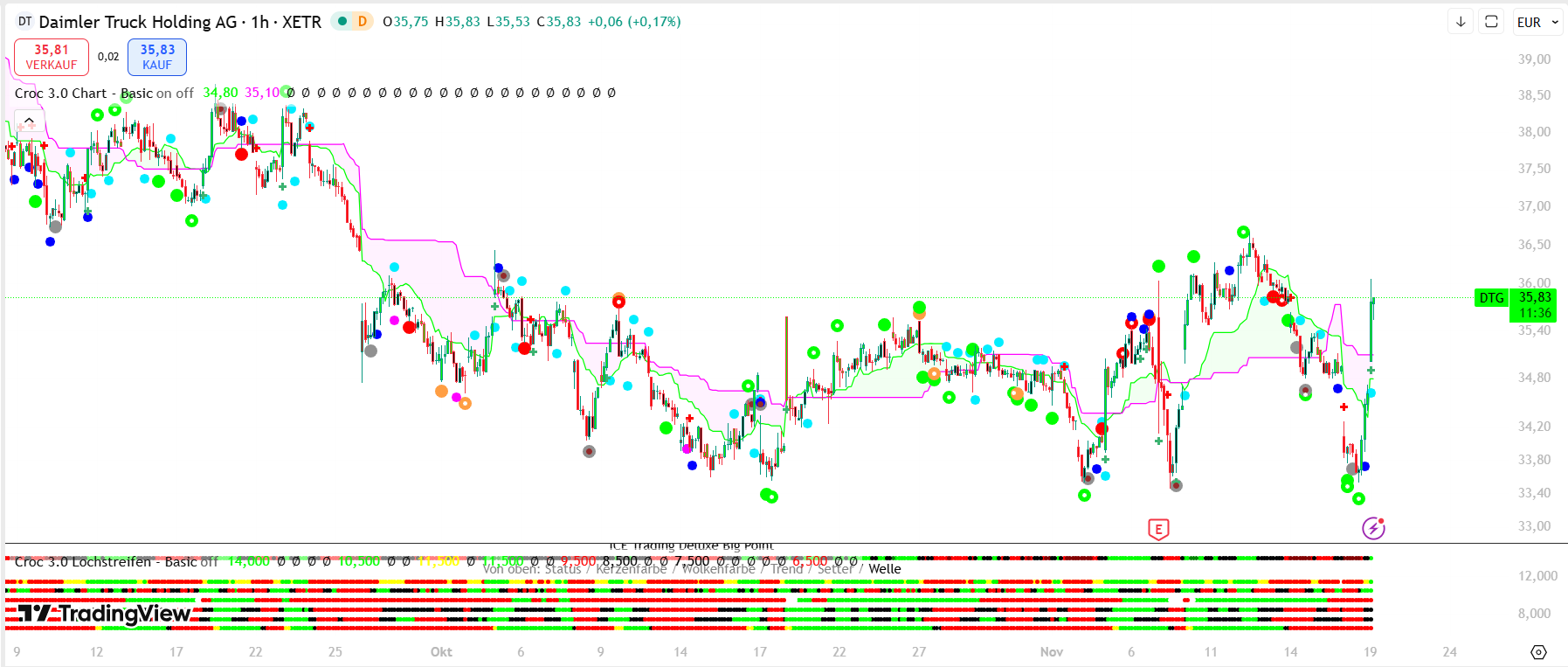1568x667 pixels.
Task: Click the down arrow icon beside EUR
Action: click(1461, 22)
